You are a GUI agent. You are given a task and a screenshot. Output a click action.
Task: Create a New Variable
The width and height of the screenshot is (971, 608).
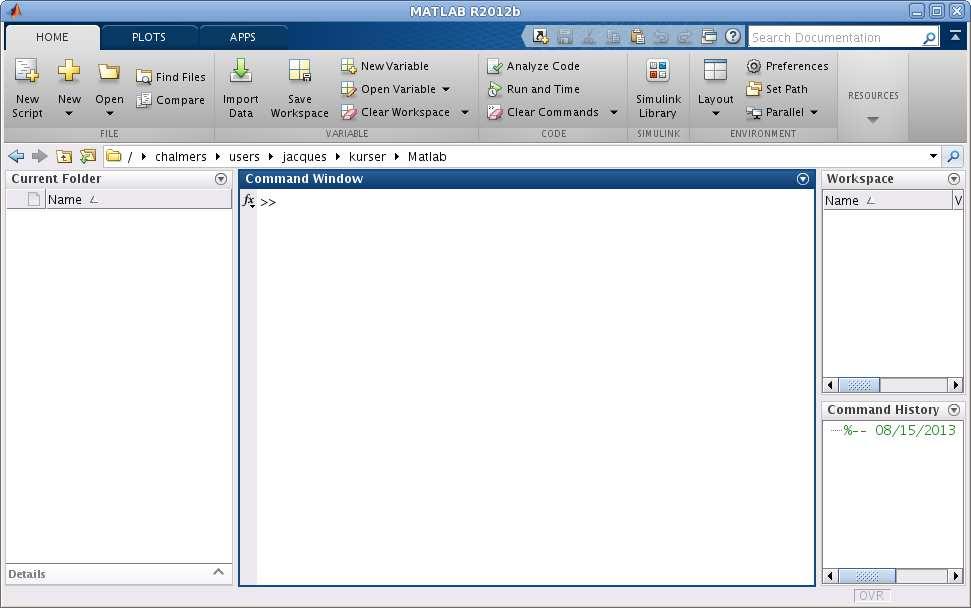tap(385, 66)
